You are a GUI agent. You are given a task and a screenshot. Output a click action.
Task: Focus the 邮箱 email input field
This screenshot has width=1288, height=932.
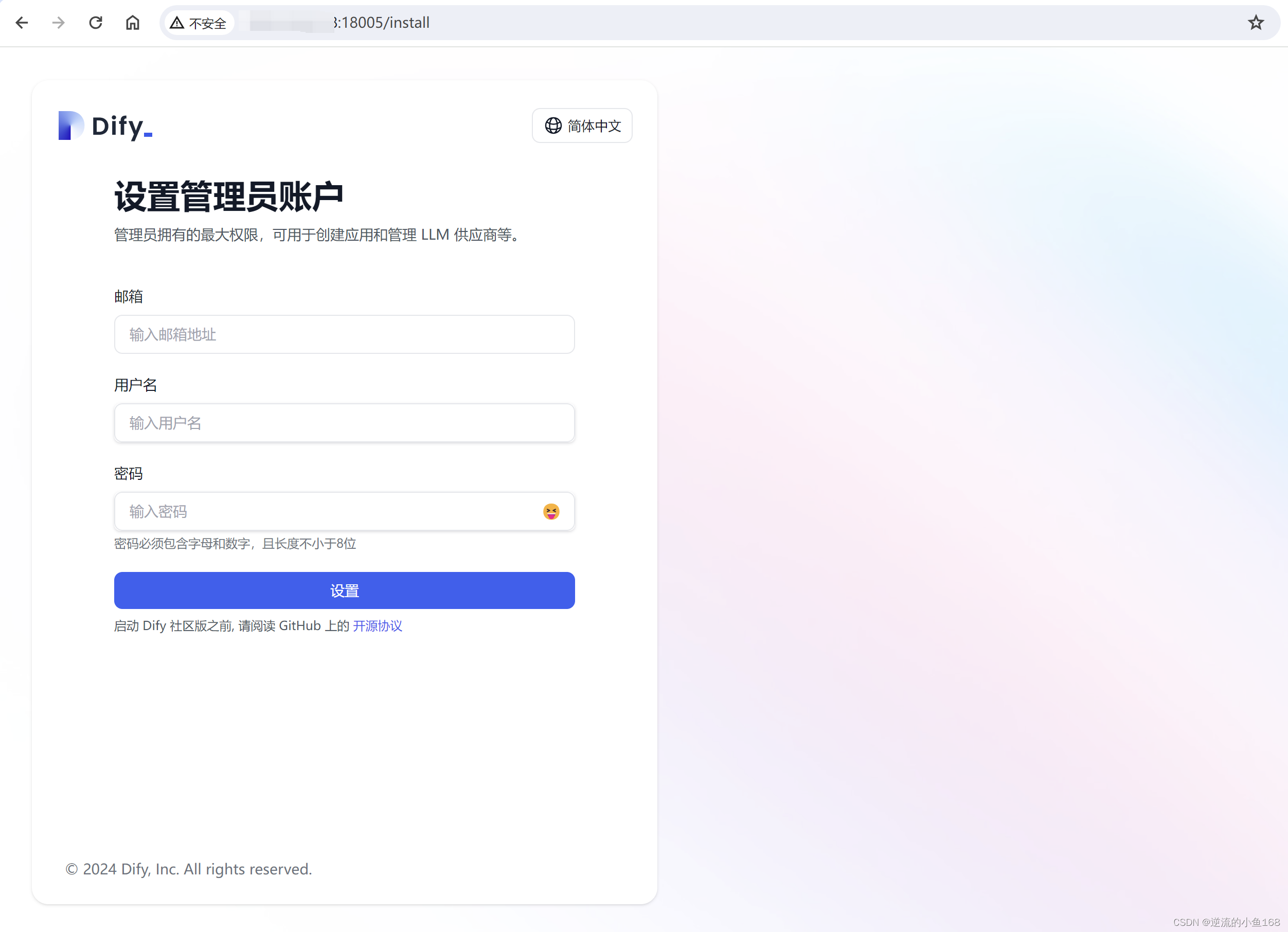pyautogui.click(x=344, y=334)
